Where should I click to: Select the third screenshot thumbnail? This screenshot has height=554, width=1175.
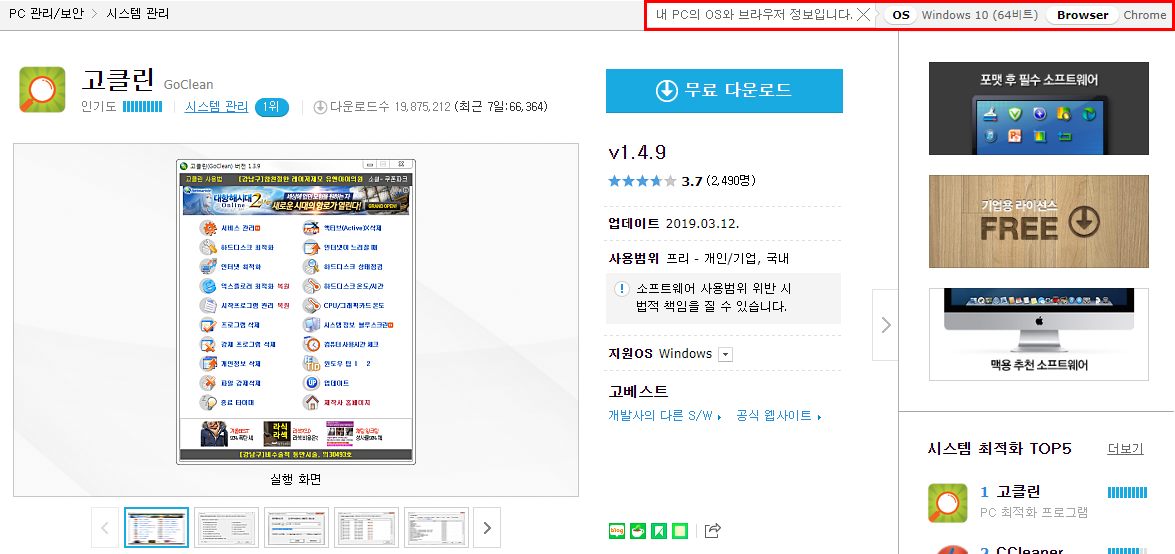tap(297, 528)
